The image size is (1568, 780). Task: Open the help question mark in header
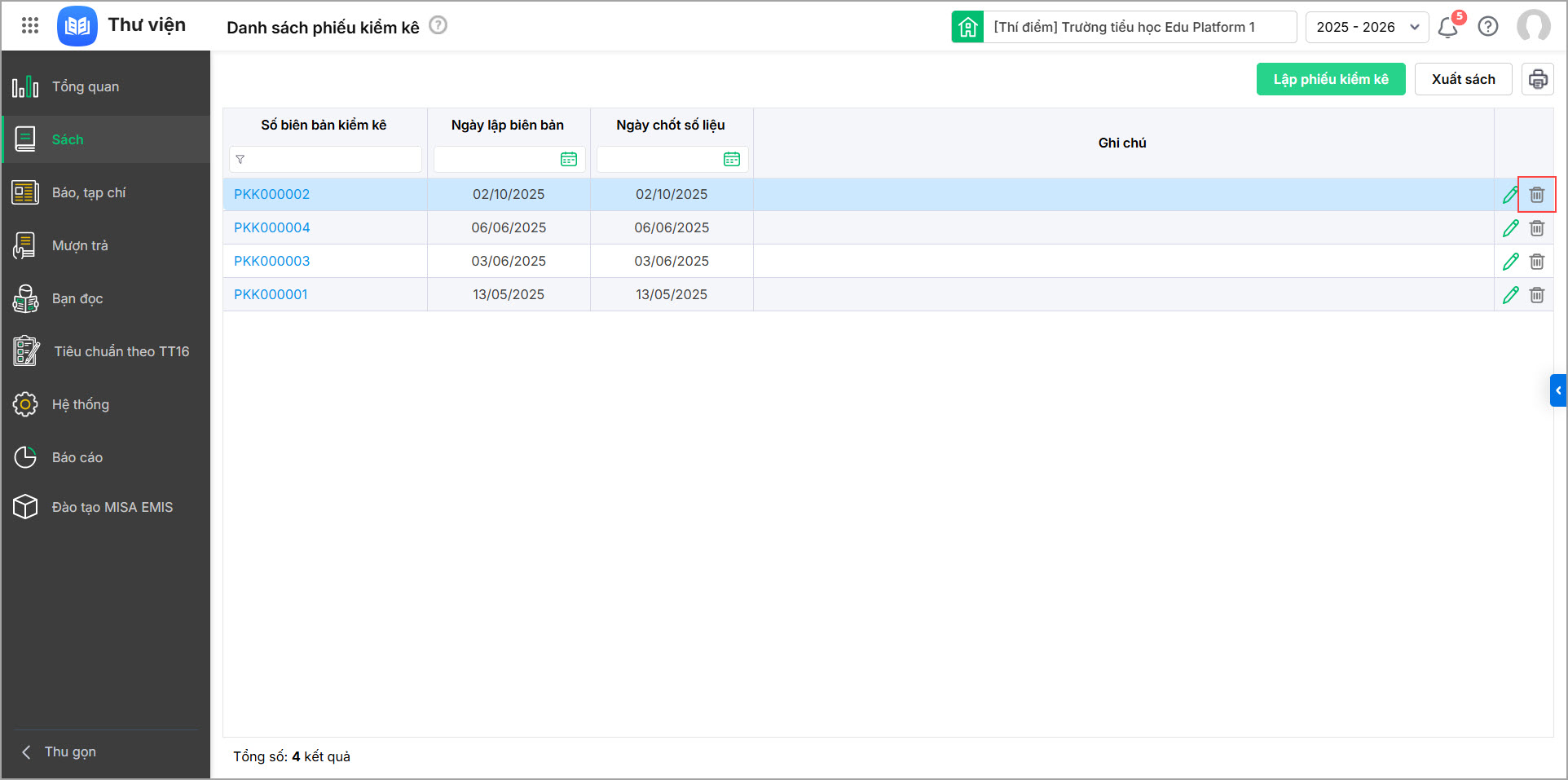[x=1488, y=27]
